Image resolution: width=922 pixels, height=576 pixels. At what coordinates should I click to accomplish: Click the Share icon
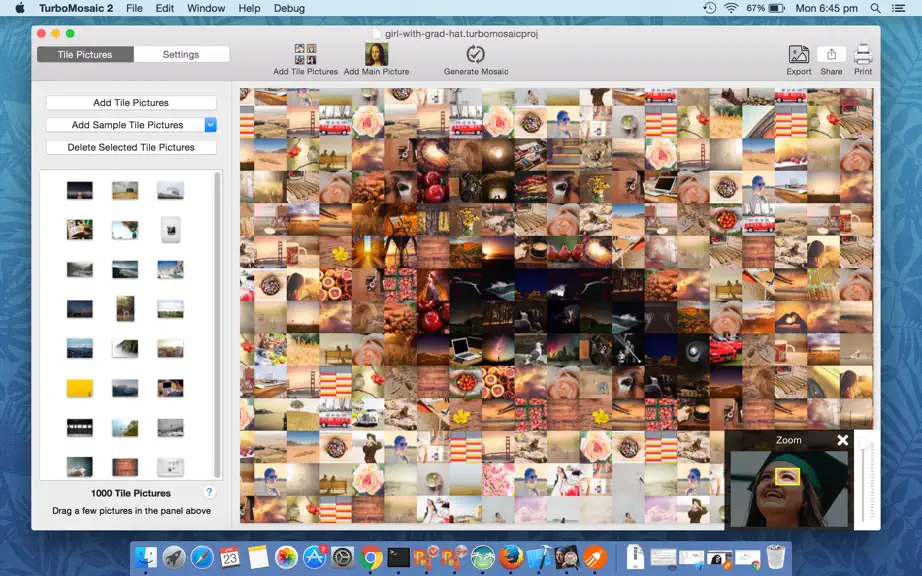click(831, 55)
